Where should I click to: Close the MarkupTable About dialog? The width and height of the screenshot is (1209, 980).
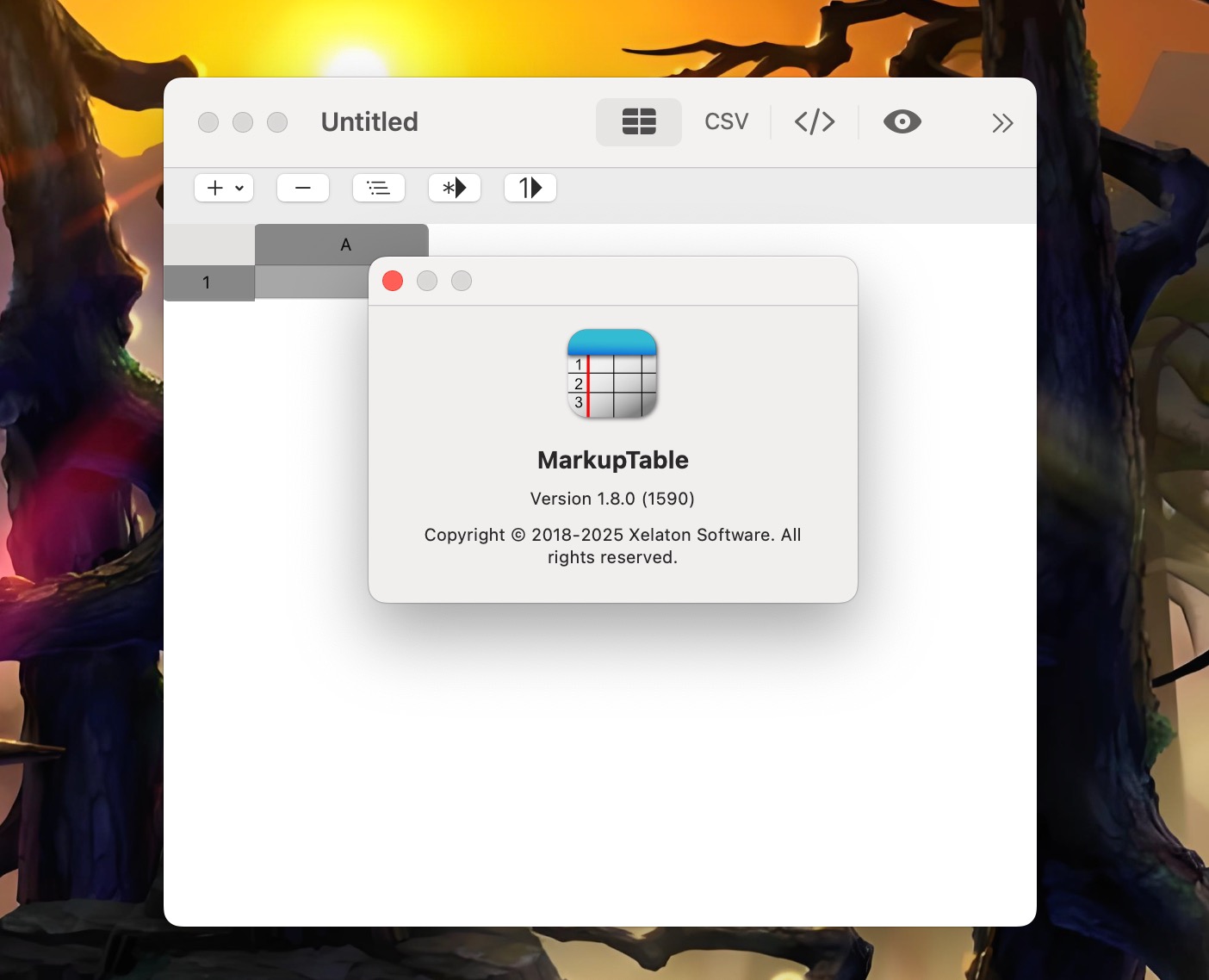click(x=393, y=281)
